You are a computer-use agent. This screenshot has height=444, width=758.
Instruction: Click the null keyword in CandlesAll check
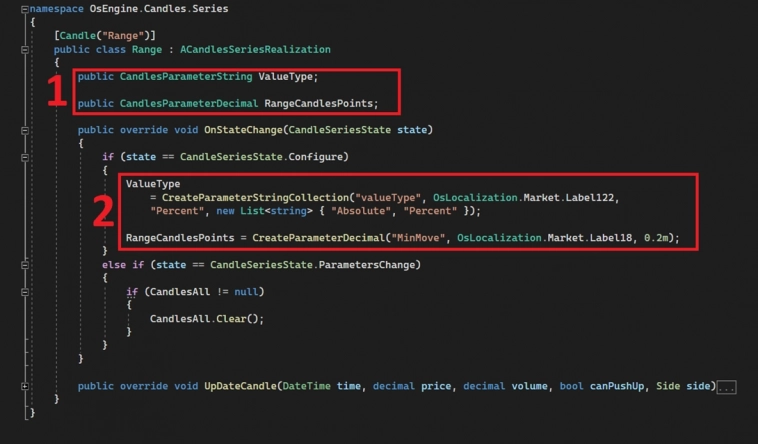click(246, 292)
